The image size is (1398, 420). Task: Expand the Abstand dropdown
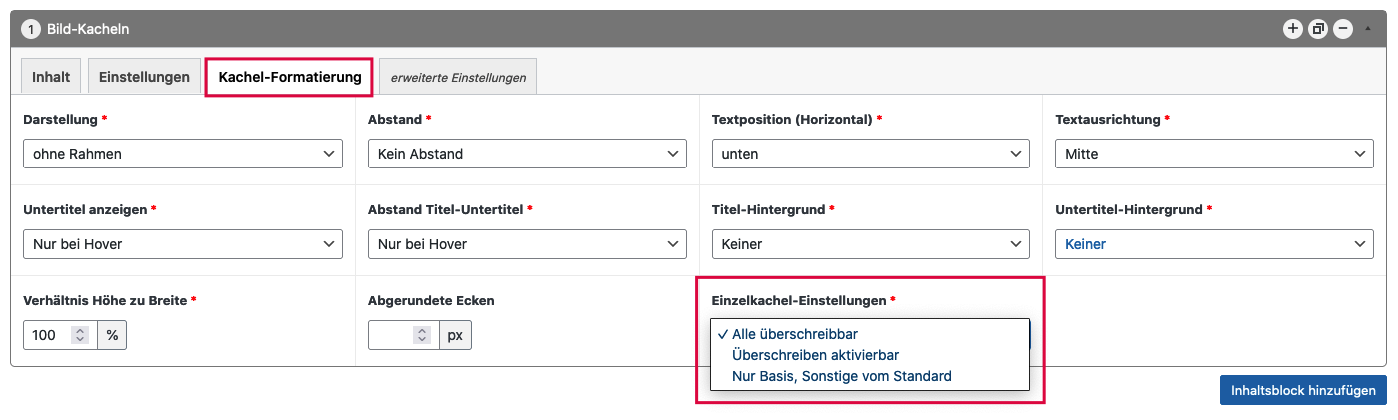coord(526,154)
